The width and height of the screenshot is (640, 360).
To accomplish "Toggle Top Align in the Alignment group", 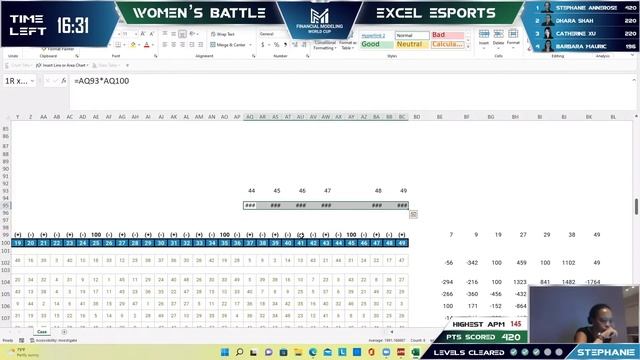I will [165, 34].
